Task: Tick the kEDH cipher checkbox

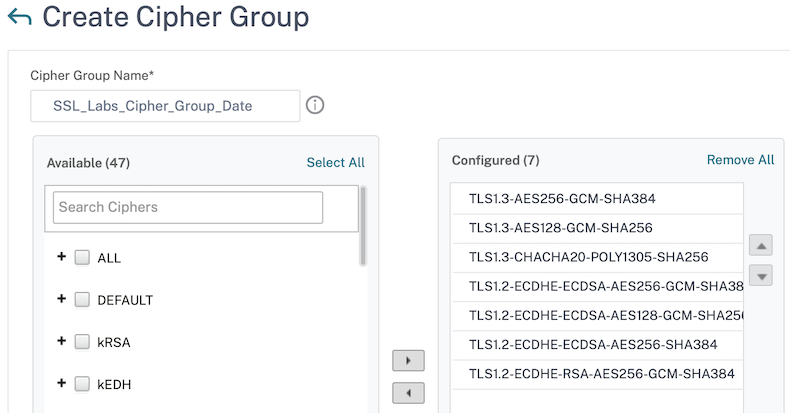Action: click(82, 384)
